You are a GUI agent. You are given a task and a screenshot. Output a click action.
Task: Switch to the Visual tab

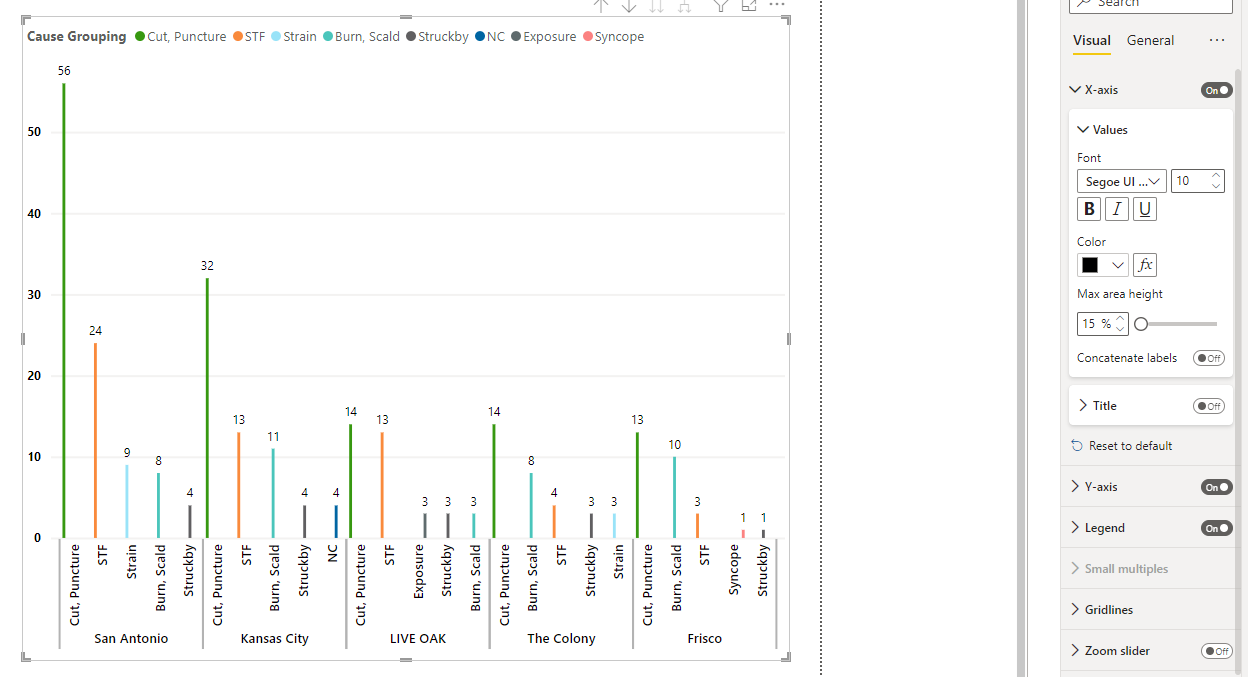click(x=1092, y=40)
